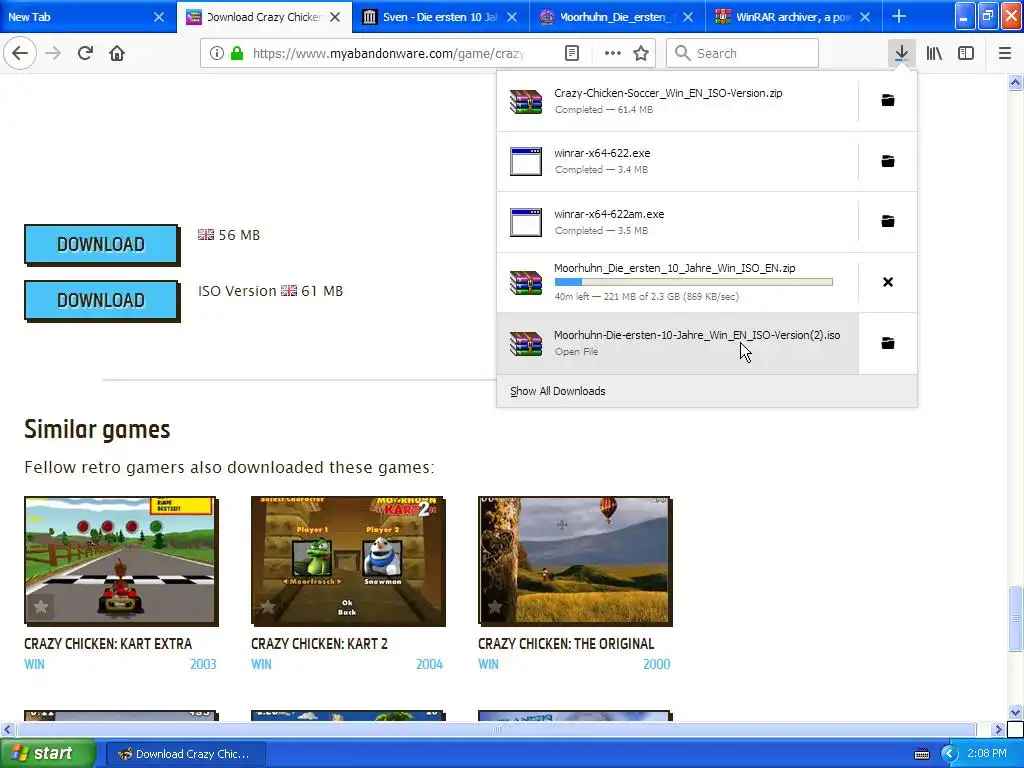Screen dimensions: 1024x768
Task: Favorite Crazy Chicken The Original star icon
Action: coord(494,607)
